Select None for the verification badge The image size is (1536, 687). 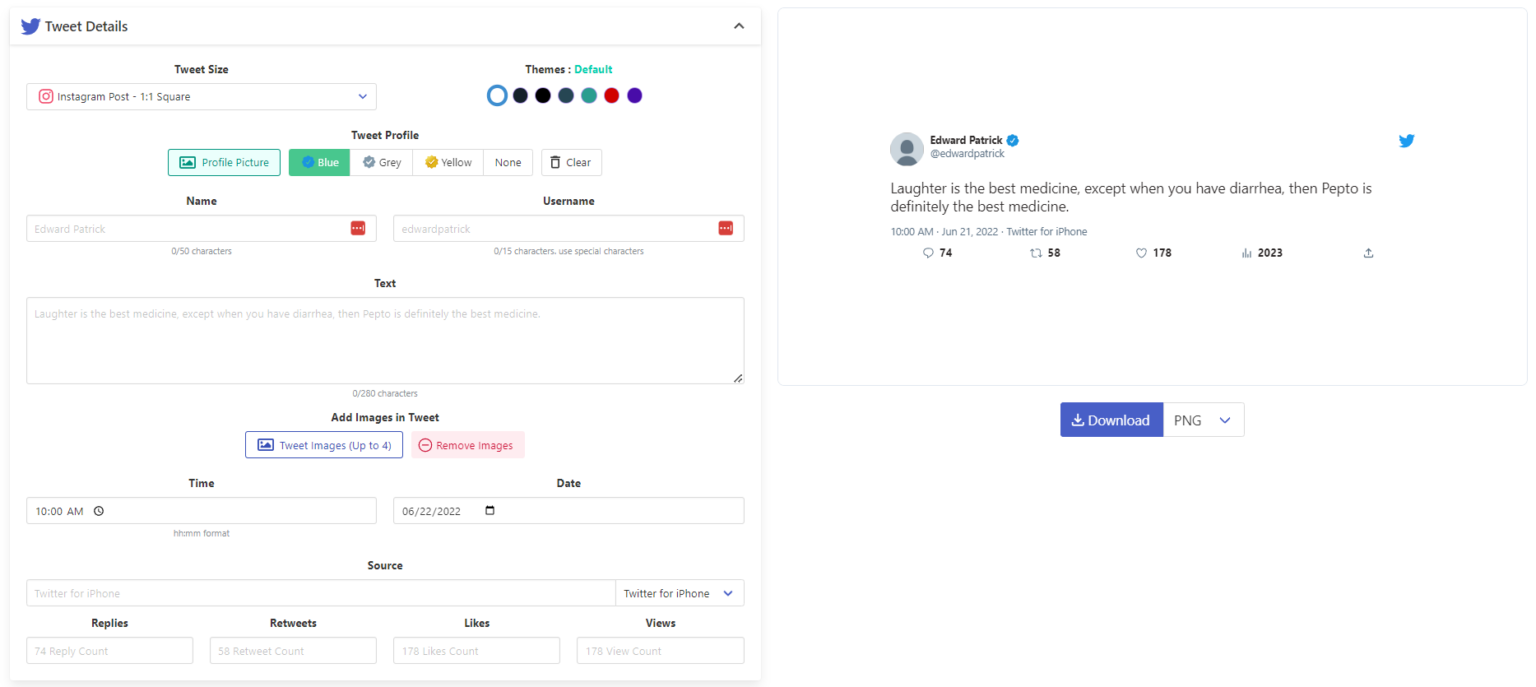pyautogui.click(x=508, y=162)
